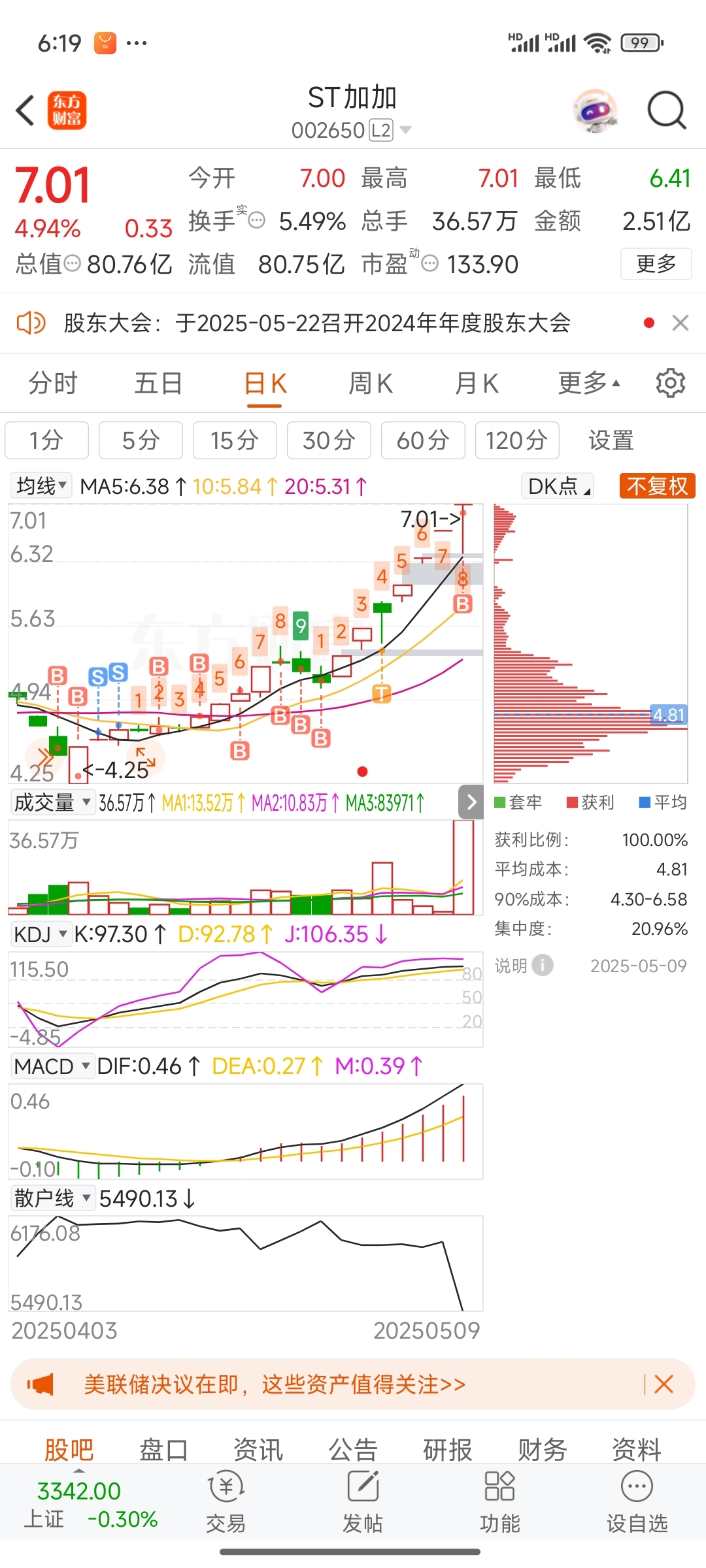Image resolution: width=706 pixels, height=1568 pixels.
Task: Open 美联储决议在即 promo link
Action: point(275,1384)
